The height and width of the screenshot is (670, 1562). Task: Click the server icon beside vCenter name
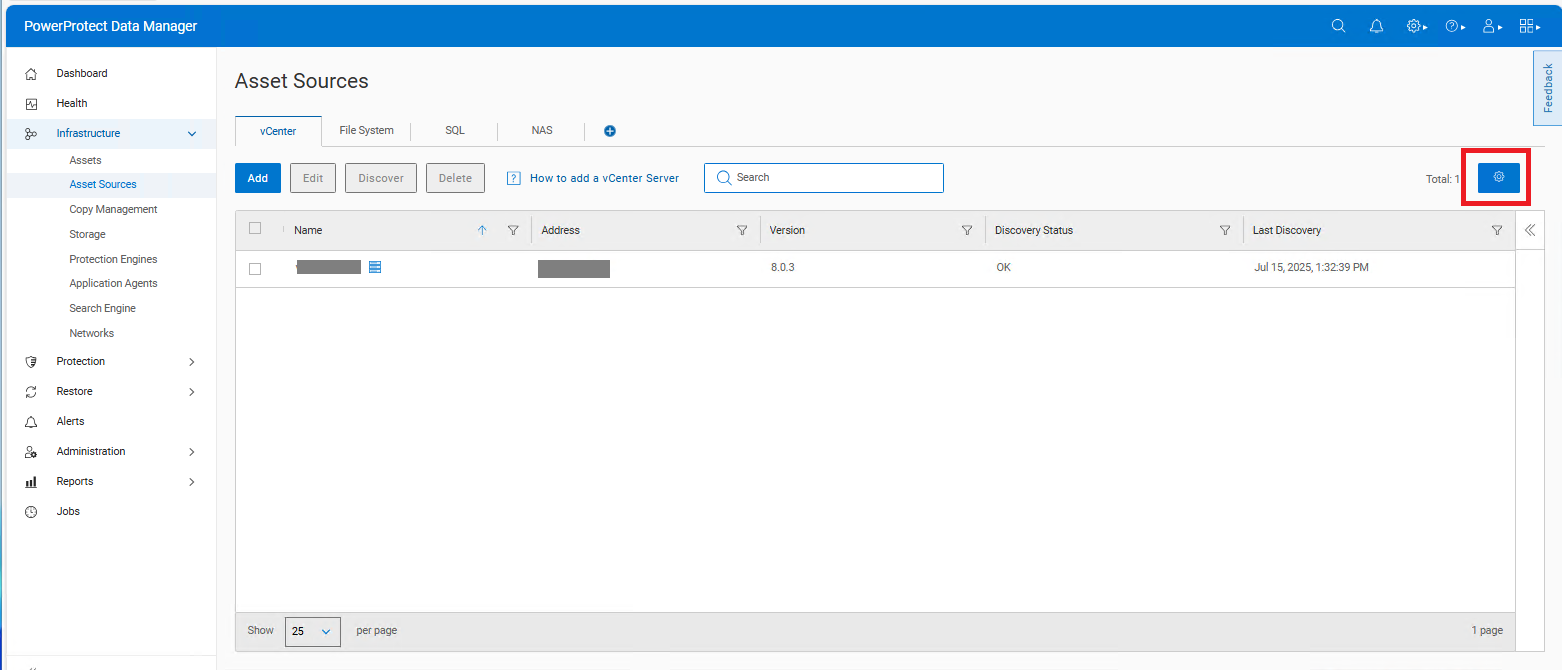pos(375,267)
